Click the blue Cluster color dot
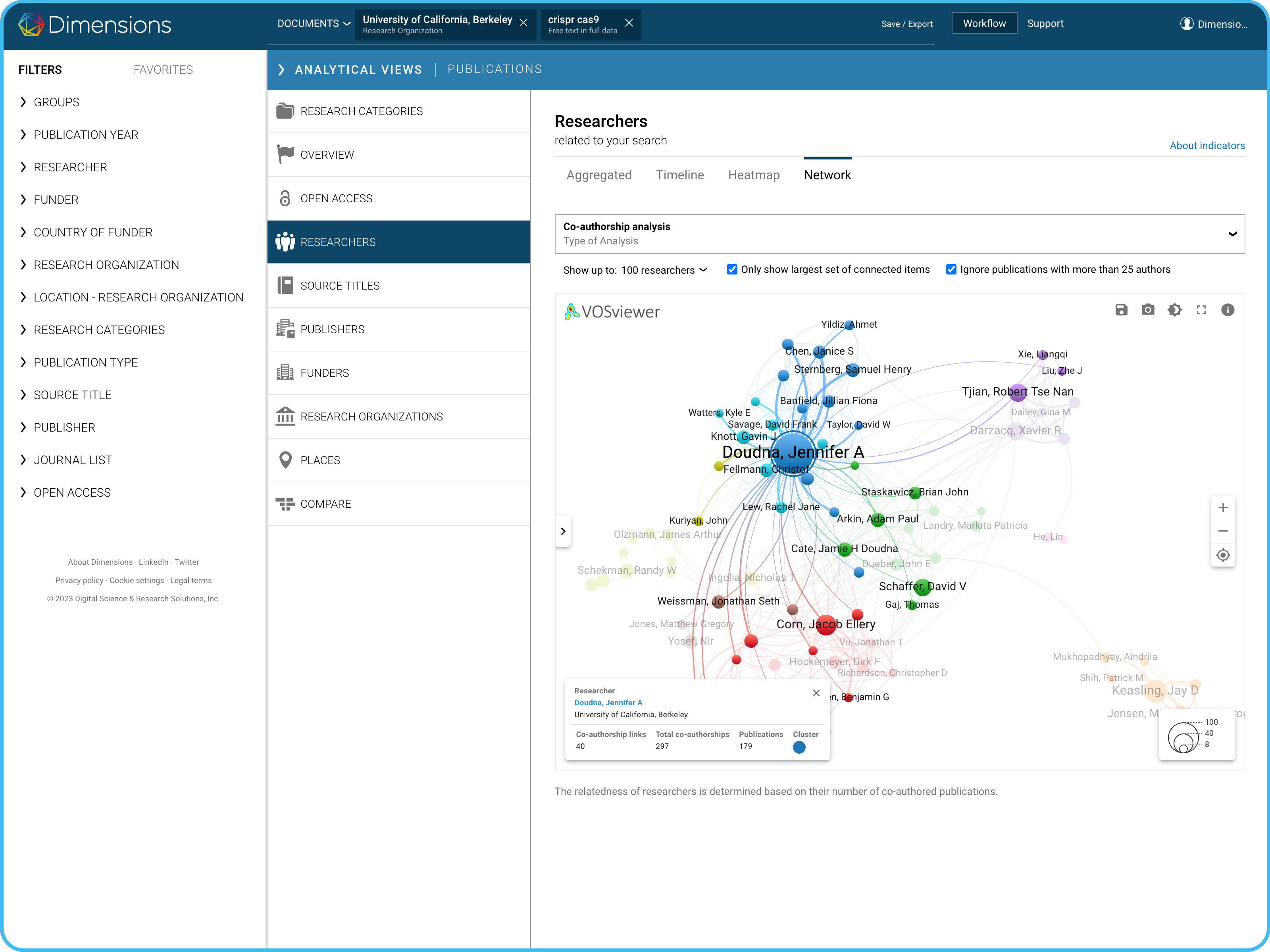The width and height of the screenshot is (1270, 952). pos(799,747)
